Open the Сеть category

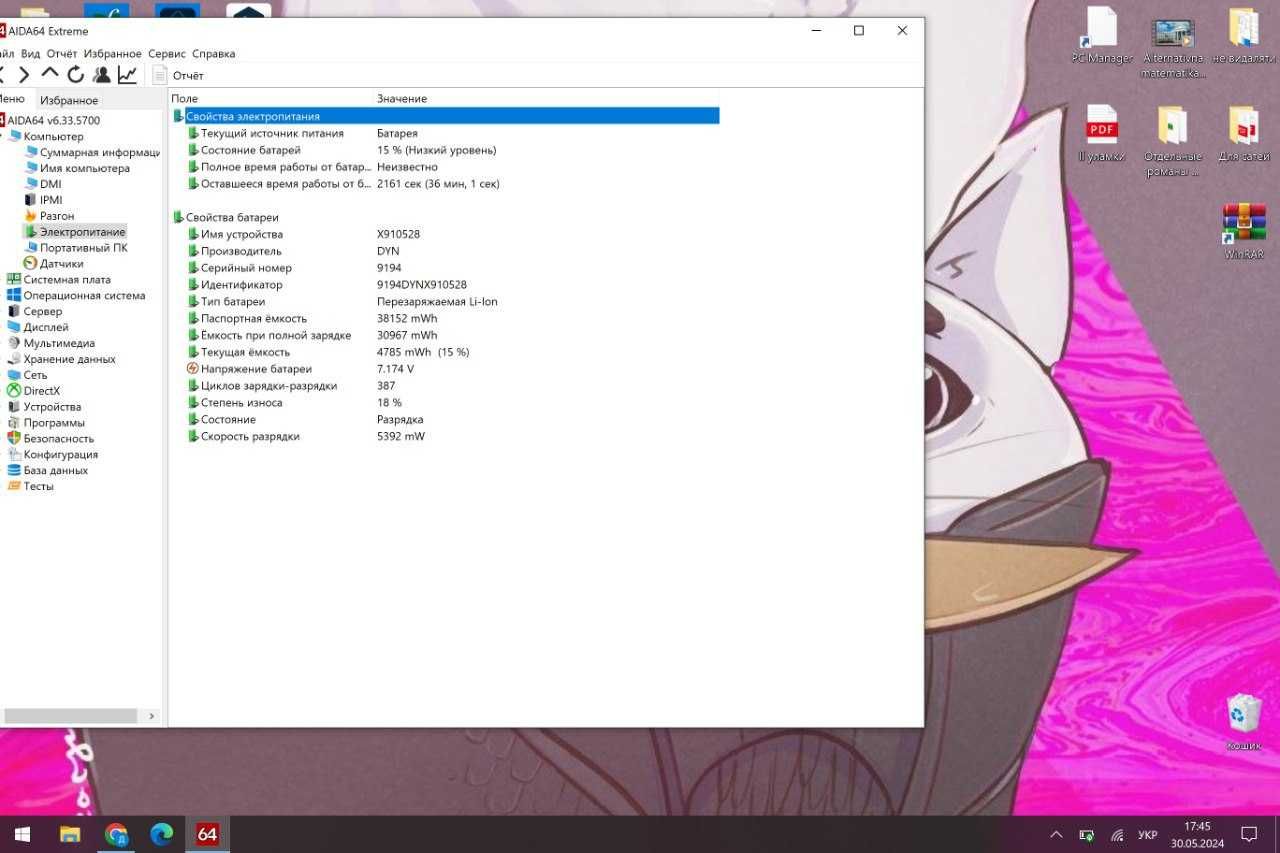coord(27,375)
